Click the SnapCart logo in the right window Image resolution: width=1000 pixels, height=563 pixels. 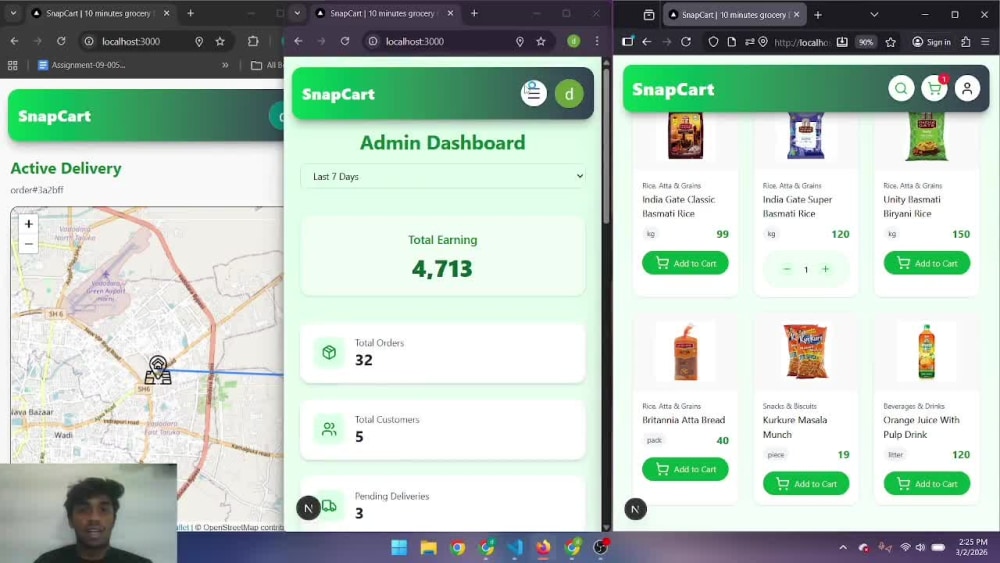coord(673,89)
